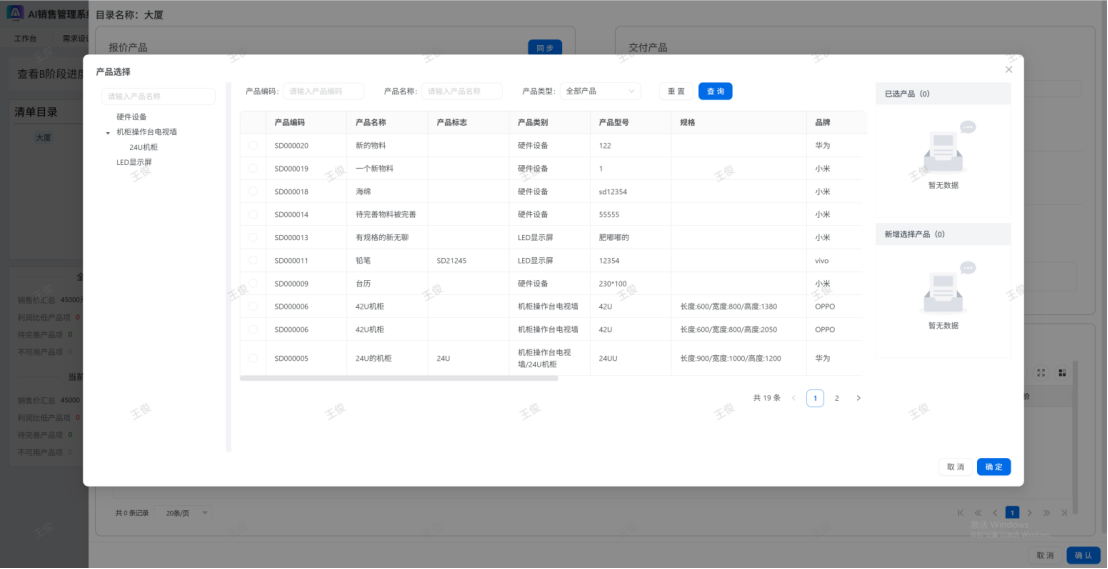Screen dimensions: 1108x569
Task: Collapse the 机柜操作台电视墙 tree node arrow
Action: (x=108, y=132)
